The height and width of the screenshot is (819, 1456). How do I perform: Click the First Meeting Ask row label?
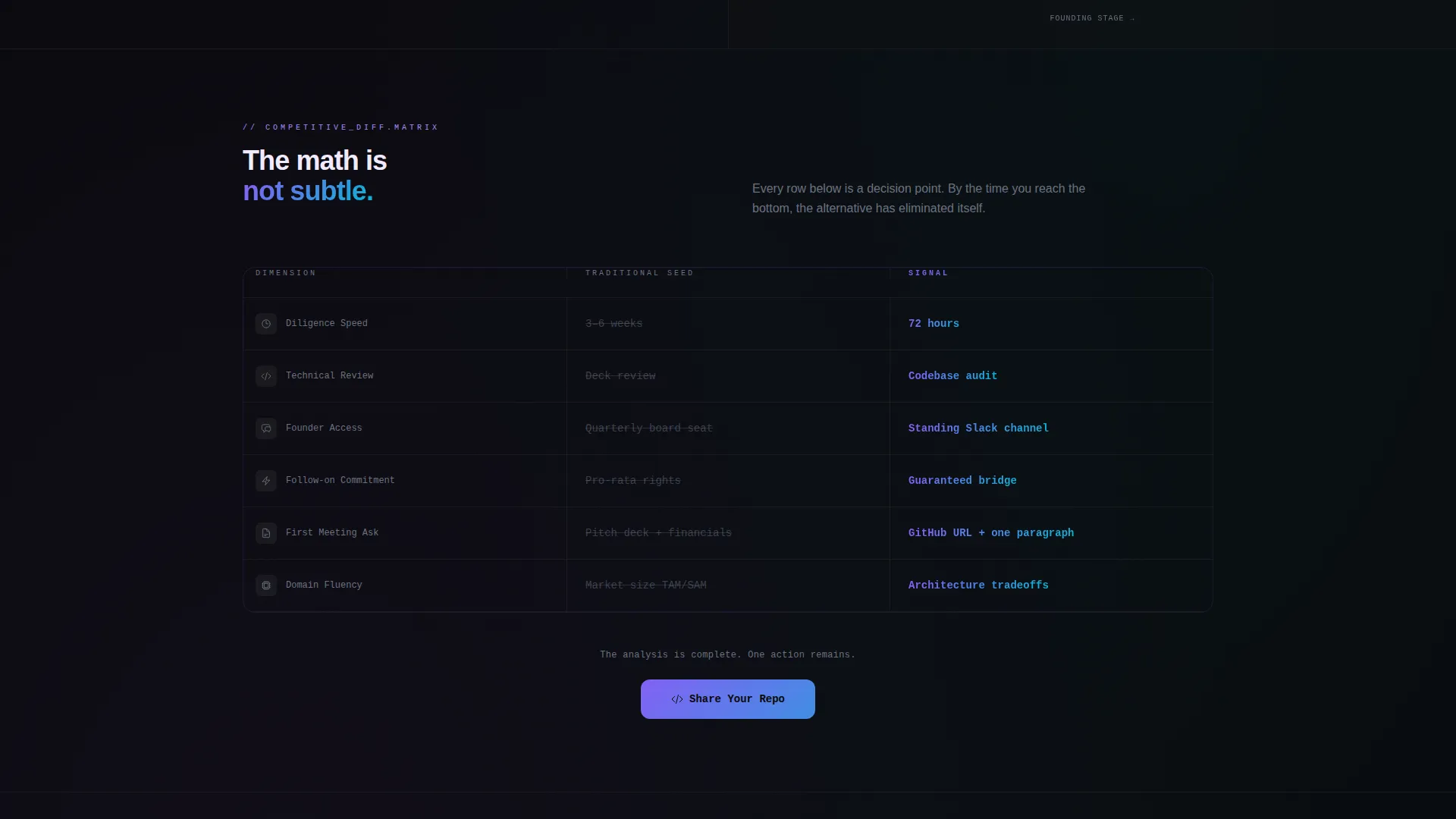332,532
